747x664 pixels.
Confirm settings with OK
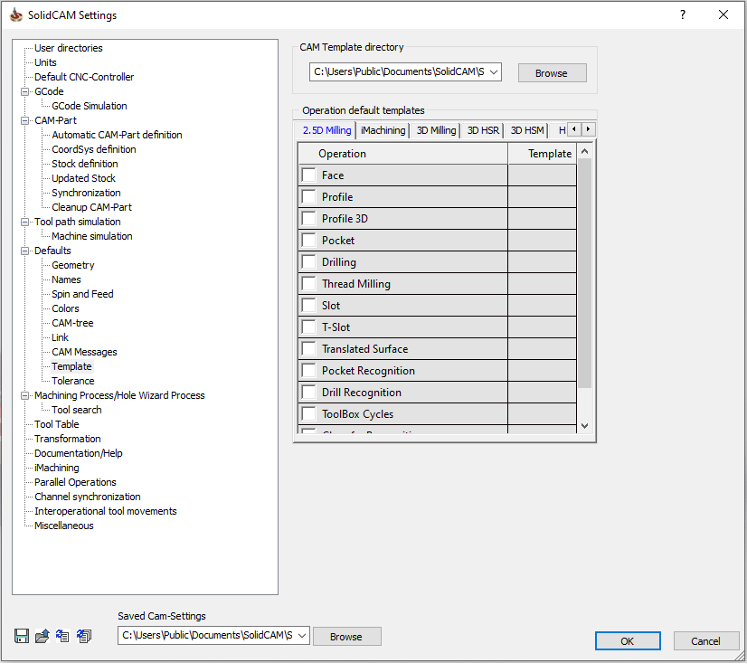pyautogui.click(x=627, y=641)
